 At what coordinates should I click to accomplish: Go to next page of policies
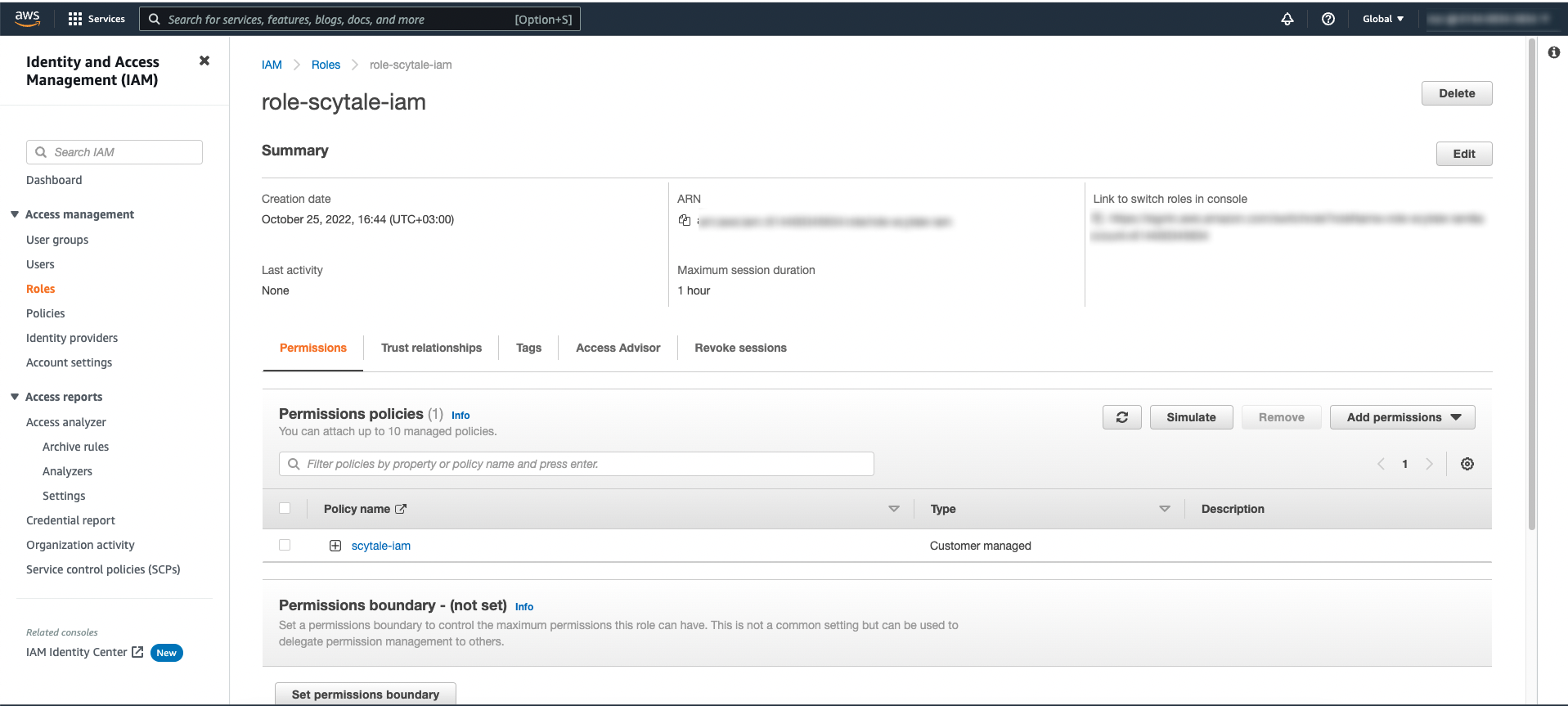[x=1429, y=464]
